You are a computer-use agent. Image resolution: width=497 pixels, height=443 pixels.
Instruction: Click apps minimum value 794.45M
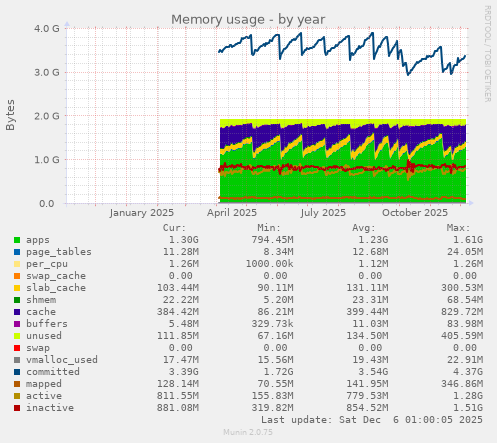coord(272,240)
